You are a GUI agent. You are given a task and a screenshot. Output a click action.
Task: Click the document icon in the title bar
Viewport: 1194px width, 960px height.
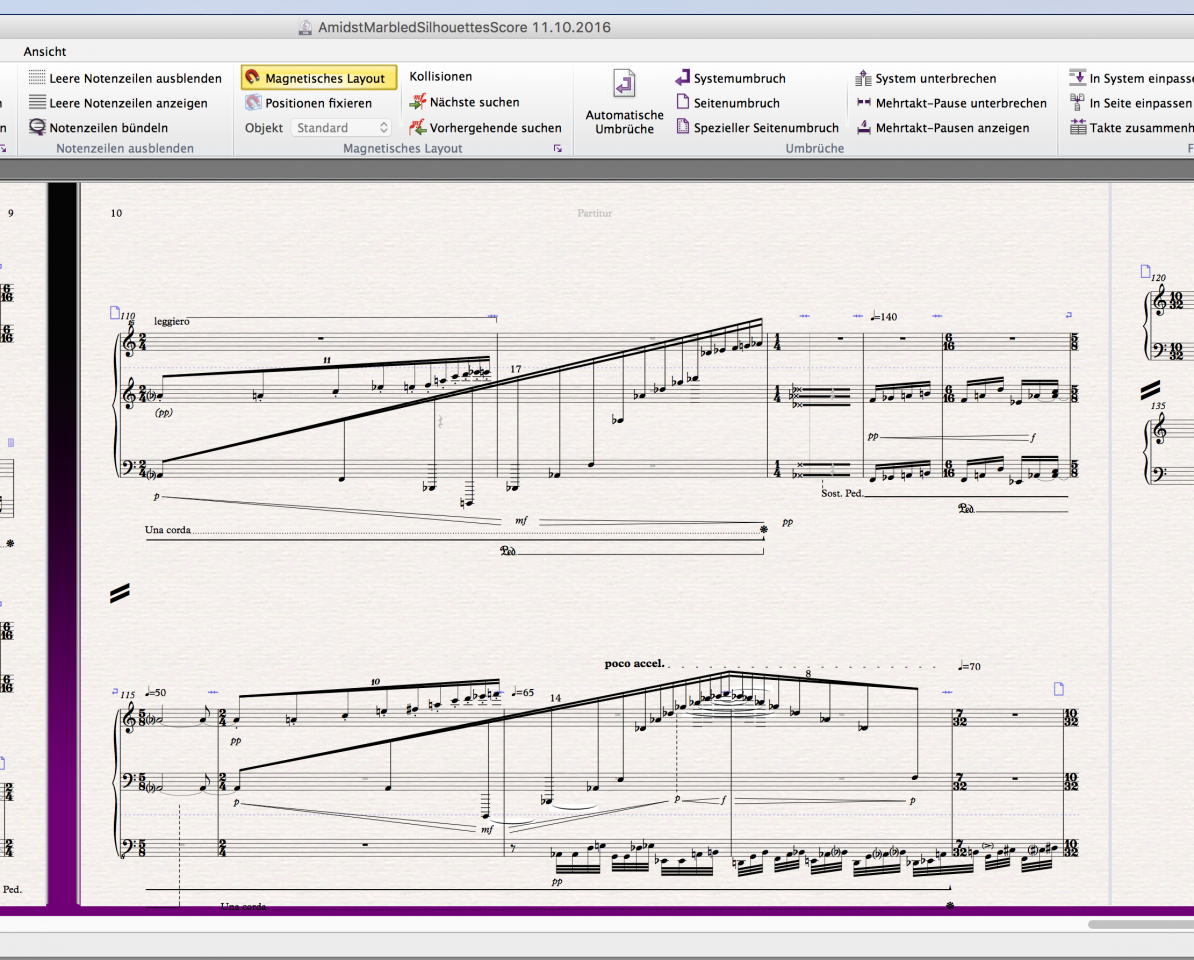[x=305, y=27]
